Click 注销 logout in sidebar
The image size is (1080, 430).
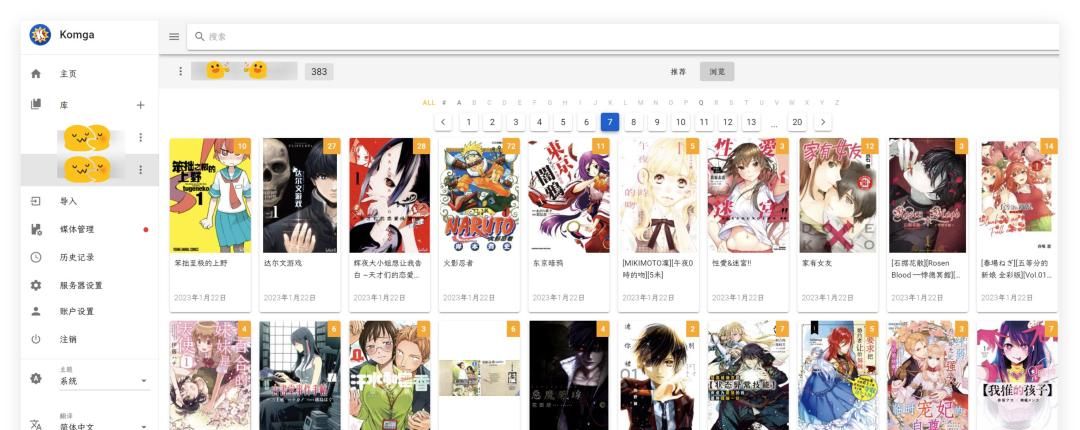click(x=68, y=339)
